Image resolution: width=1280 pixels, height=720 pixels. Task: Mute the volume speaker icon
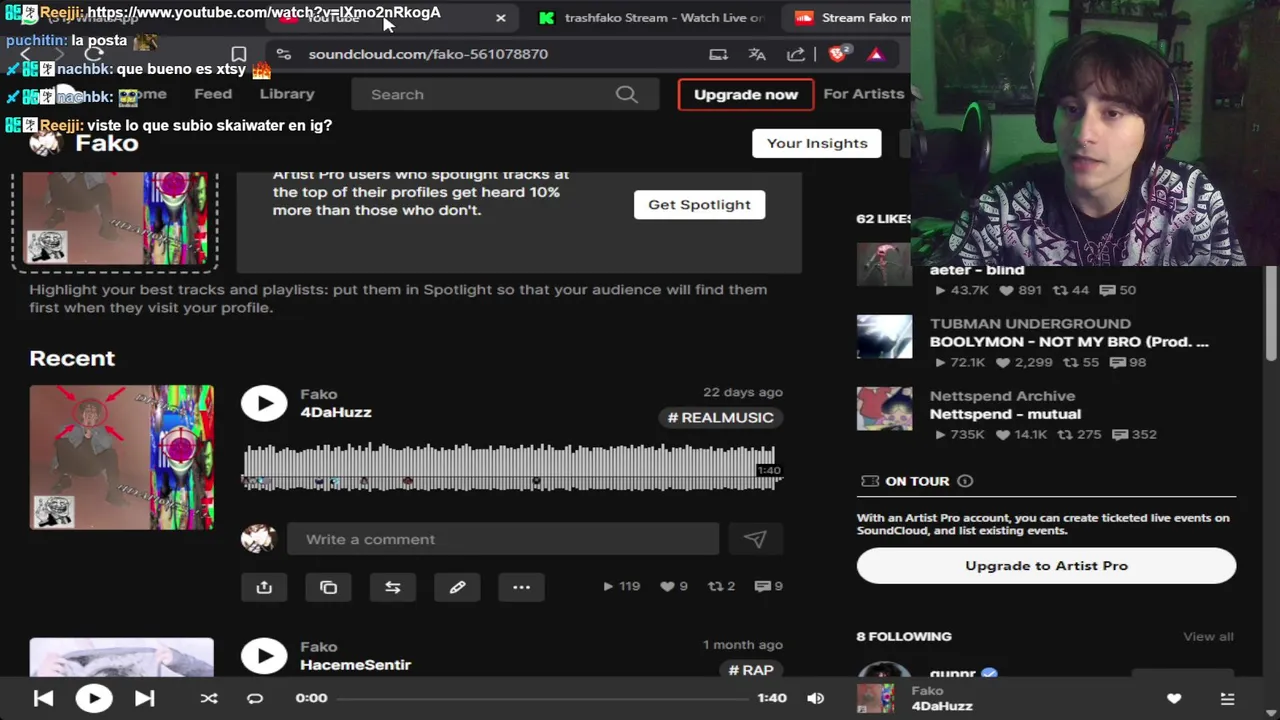(816, 698)
